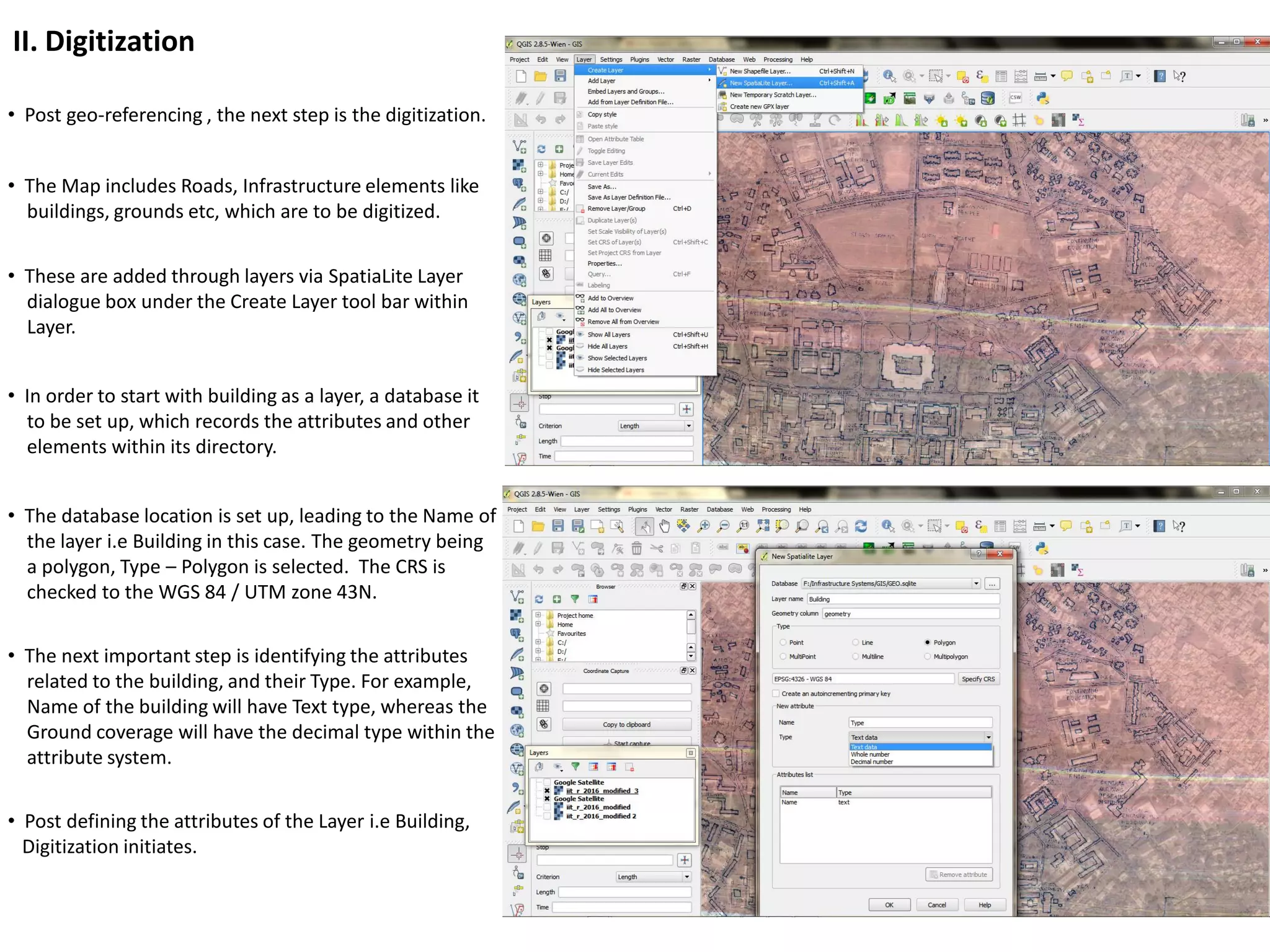The height and width of the screenshot is (952, 1270).
Task: Open Database path dropdown in Spatialite dialog
Action: point(976,584)
